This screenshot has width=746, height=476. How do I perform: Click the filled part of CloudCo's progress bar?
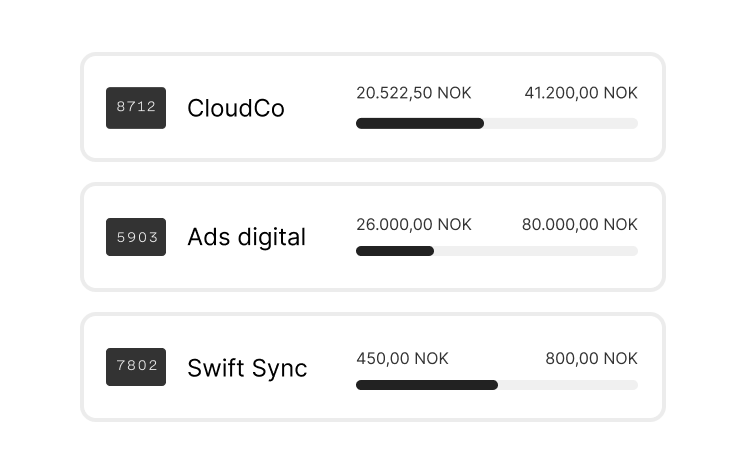[x=420, y=123]
